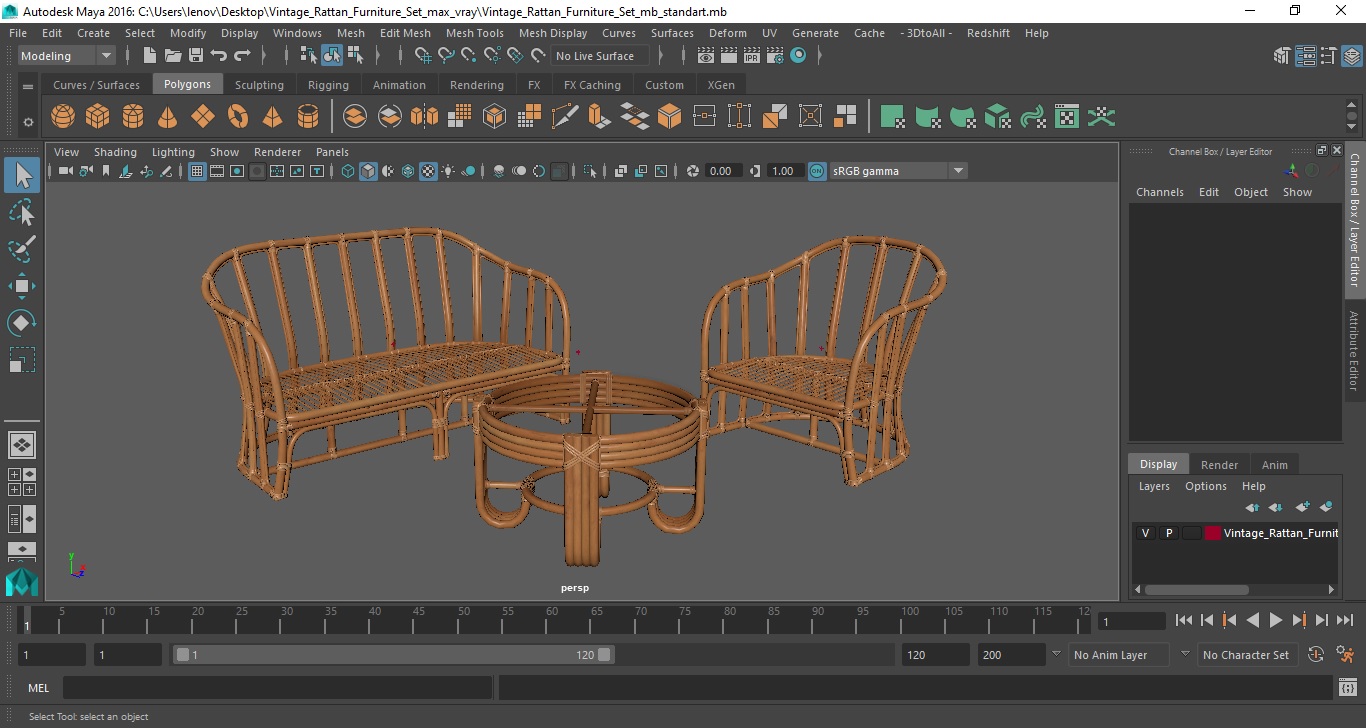
Task: Open the Mesh Tools menu
Action: [474, 33]
